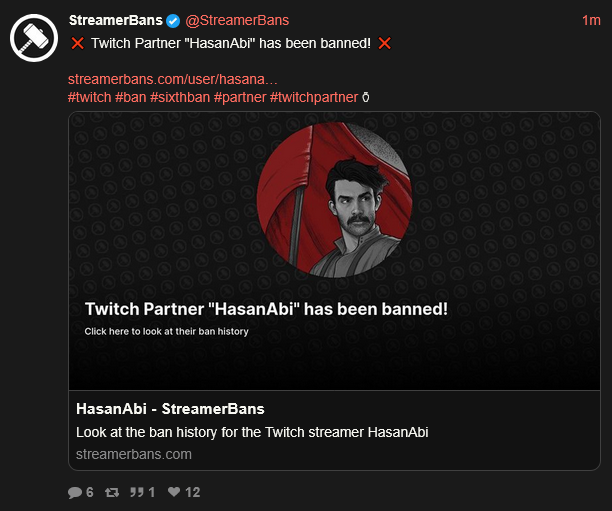Image resolution: width=612 pixels, height=511 pixels.
Task: Click the reply speech bubble icon
Action: click(75, 492)
